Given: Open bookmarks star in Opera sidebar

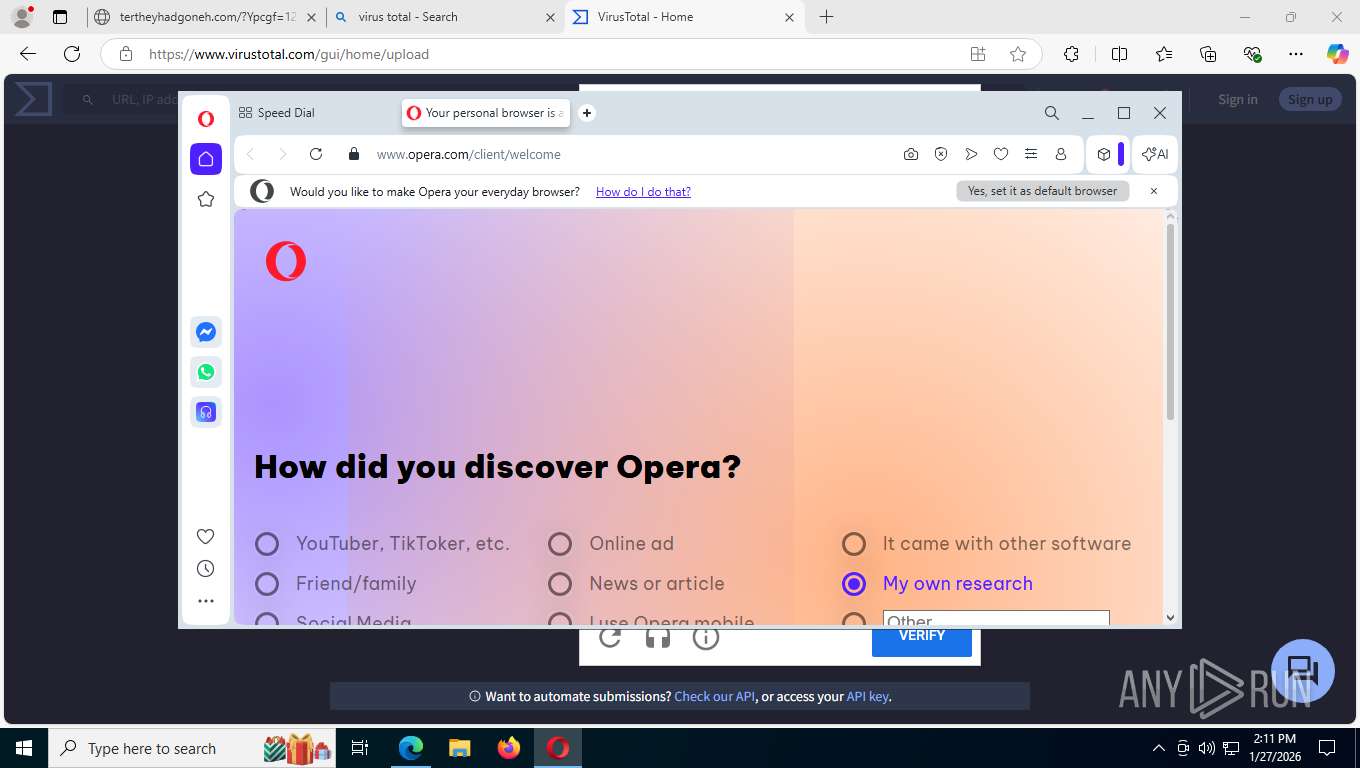Looking at the screenshot, I should [206, 199].
